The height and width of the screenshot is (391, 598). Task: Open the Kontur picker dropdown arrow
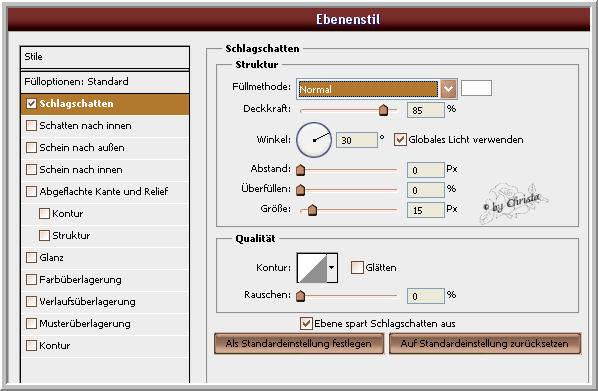pyautogui.click(x=332, y=268)
